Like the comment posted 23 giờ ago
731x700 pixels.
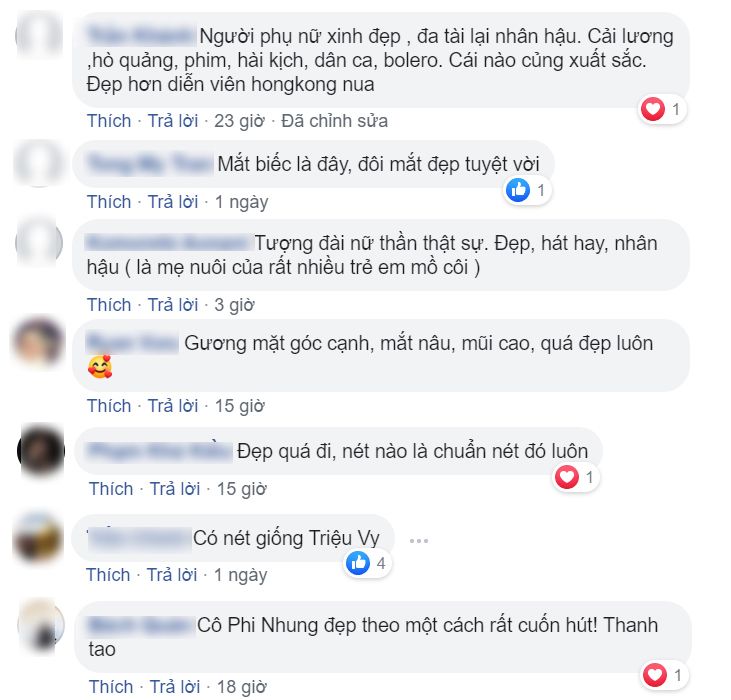pos(109,121)
